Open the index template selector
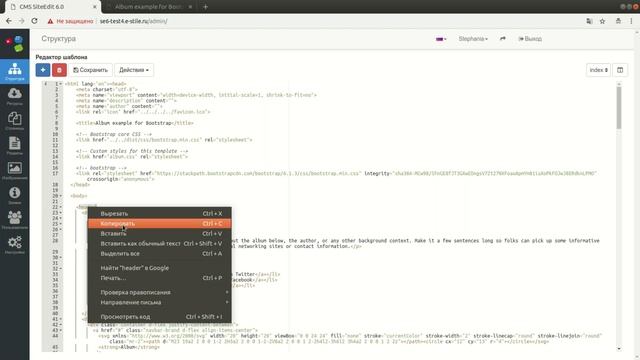 pos(598,70)
